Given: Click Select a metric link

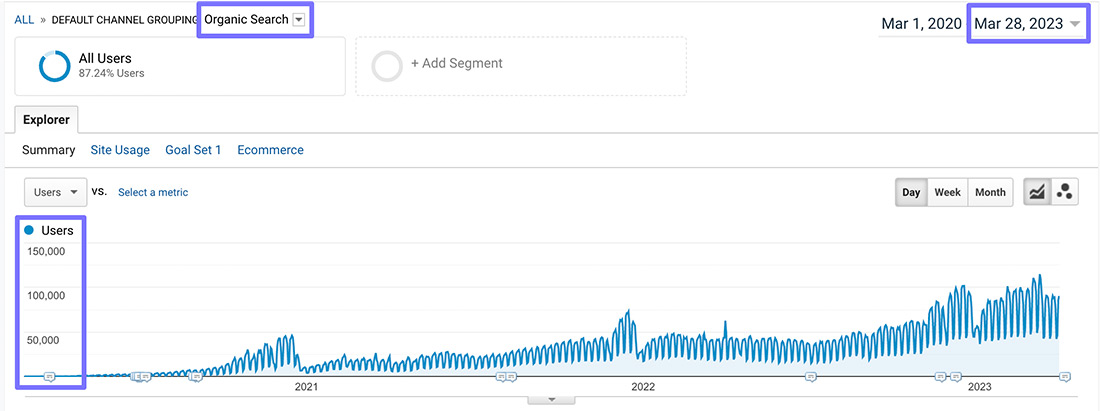Looking at the screenshot, I should click(x=153, y=192).
